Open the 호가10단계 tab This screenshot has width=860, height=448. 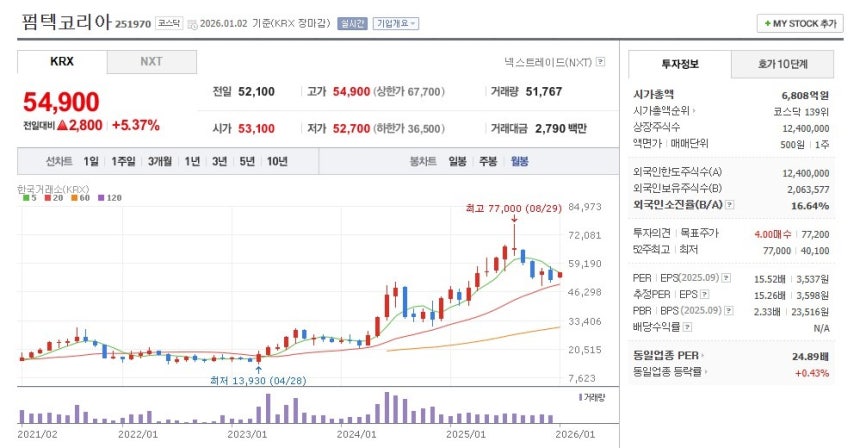click(x=783, y=64)
